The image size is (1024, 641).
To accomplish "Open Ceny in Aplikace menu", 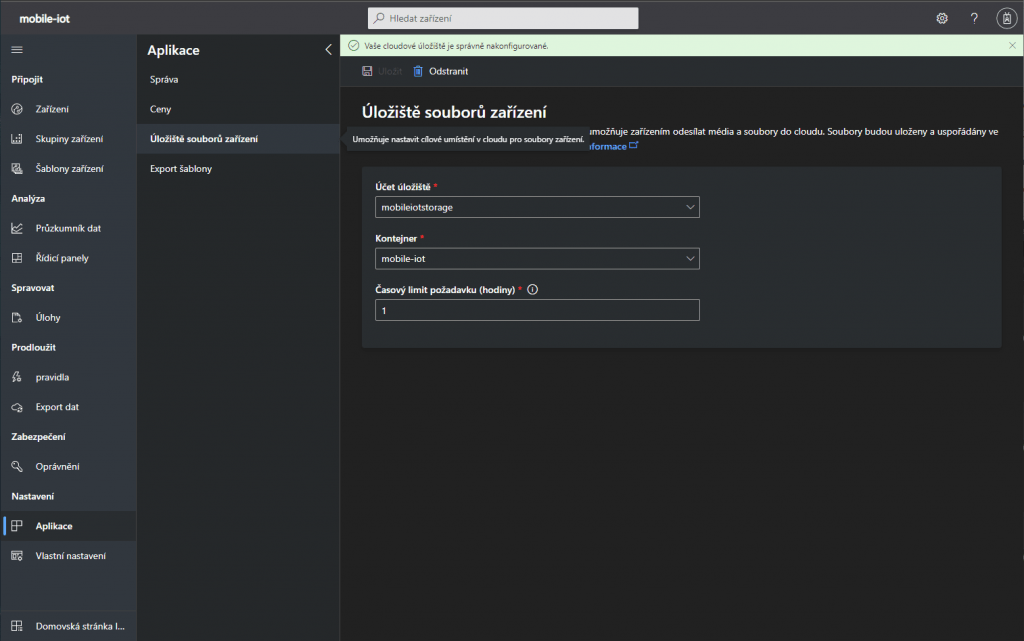I will coord(160,109).
